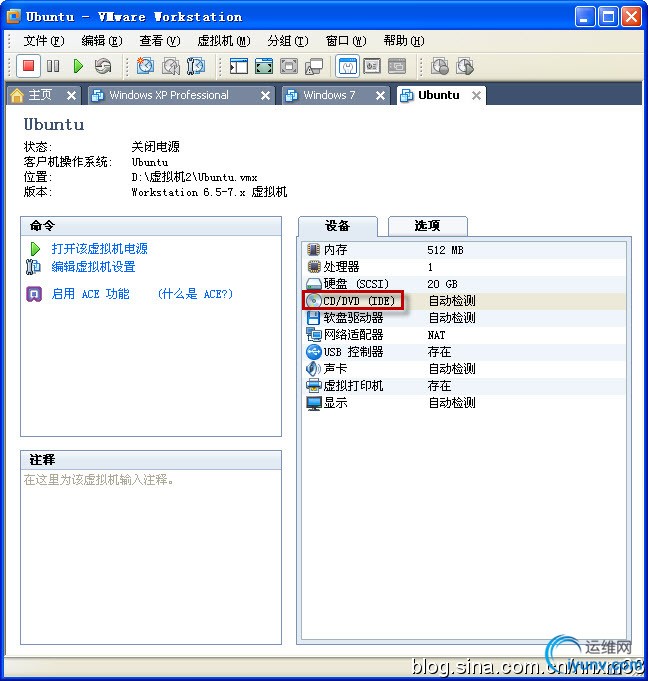Open the 虚拟机(M) menu
Screen dimensions: 648x681
(224, 41)
